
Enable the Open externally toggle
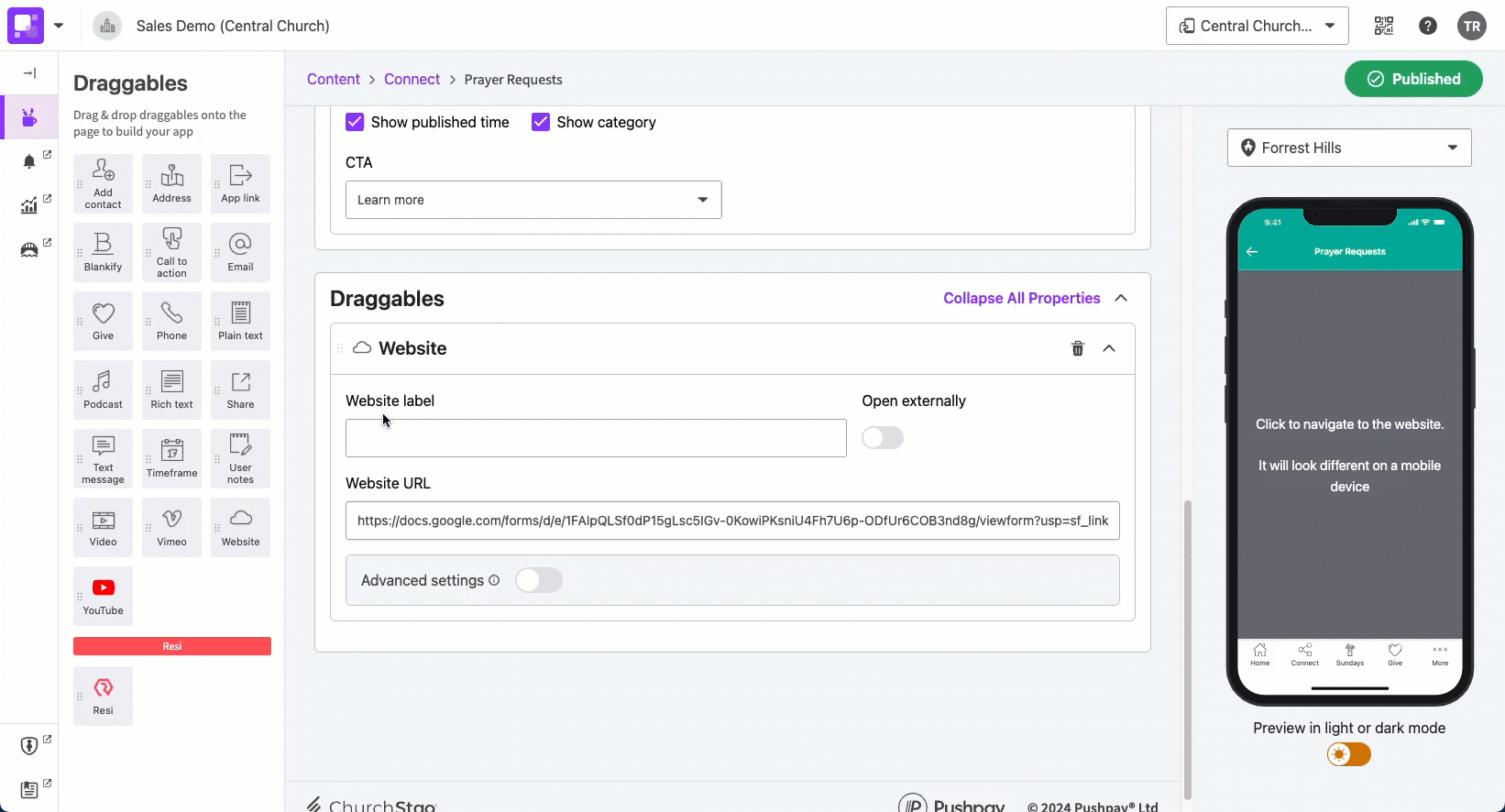(883, 438)
